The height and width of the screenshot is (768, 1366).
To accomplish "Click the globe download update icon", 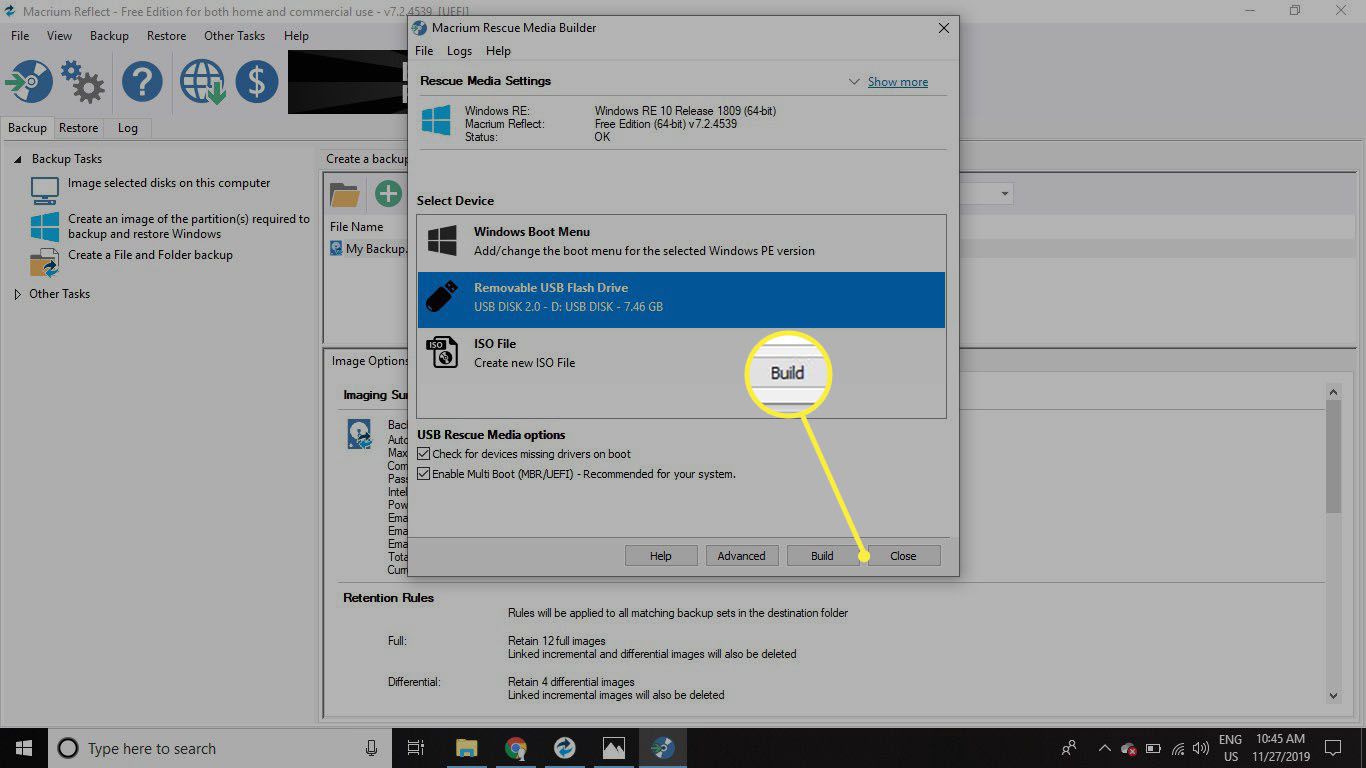I will [201, 82].
